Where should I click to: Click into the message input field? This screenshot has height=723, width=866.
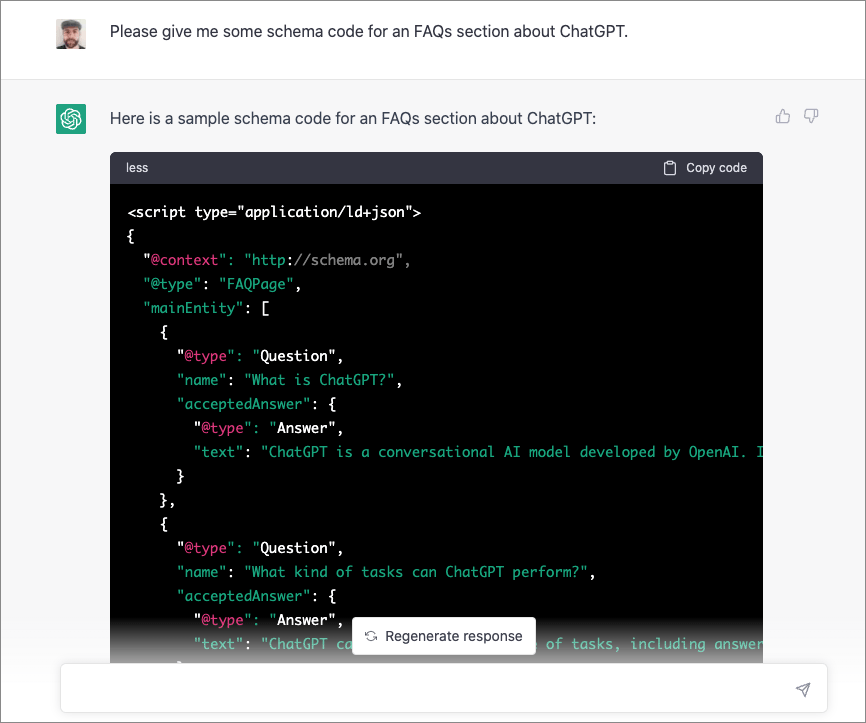click(x=444, y=688)
